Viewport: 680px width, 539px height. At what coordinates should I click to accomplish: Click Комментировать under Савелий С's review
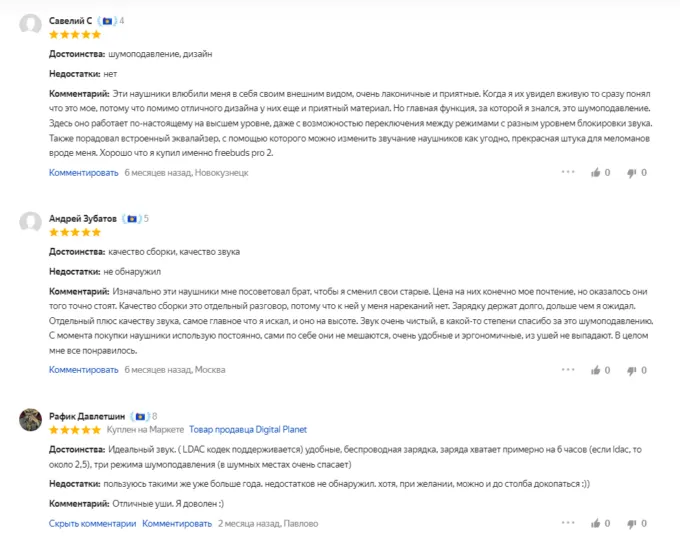click(84, 173)
